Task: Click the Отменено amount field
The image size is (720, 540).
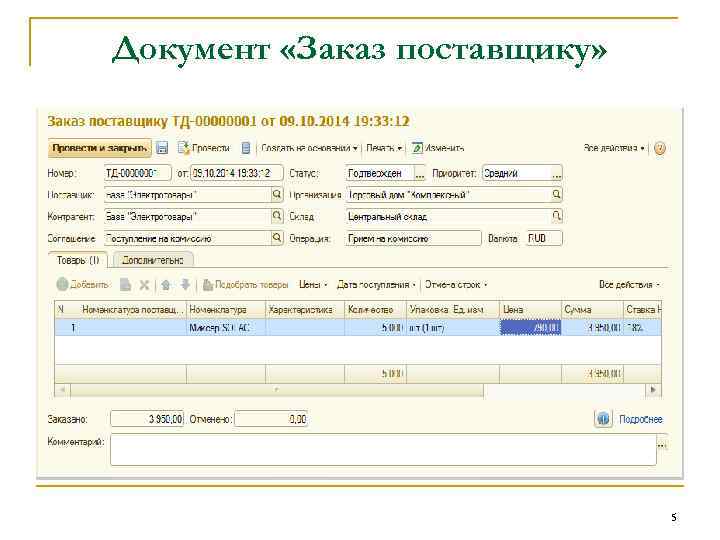Action: [x=271, y=419]
